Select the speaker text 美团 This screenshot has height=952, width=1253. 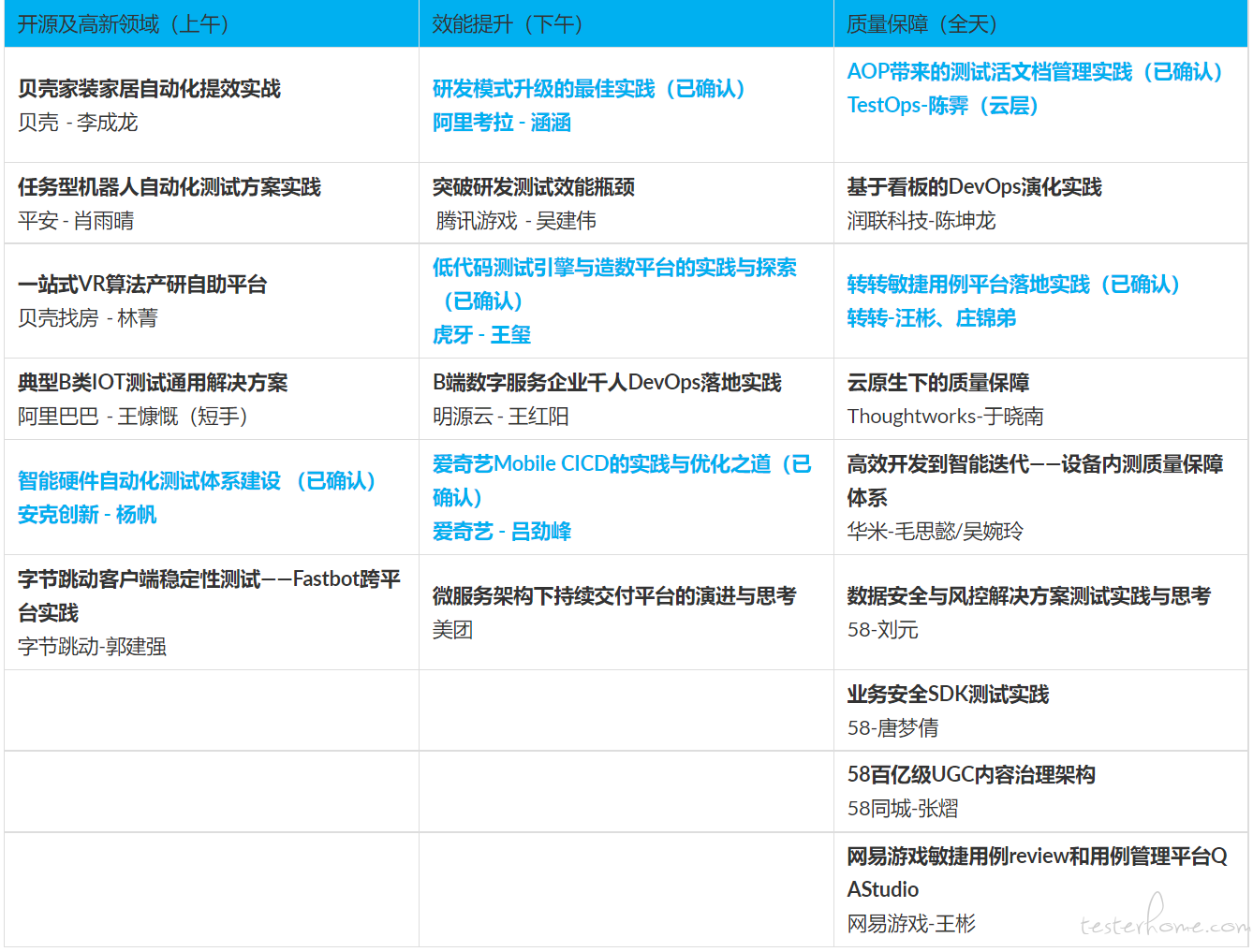pos(452,630)
